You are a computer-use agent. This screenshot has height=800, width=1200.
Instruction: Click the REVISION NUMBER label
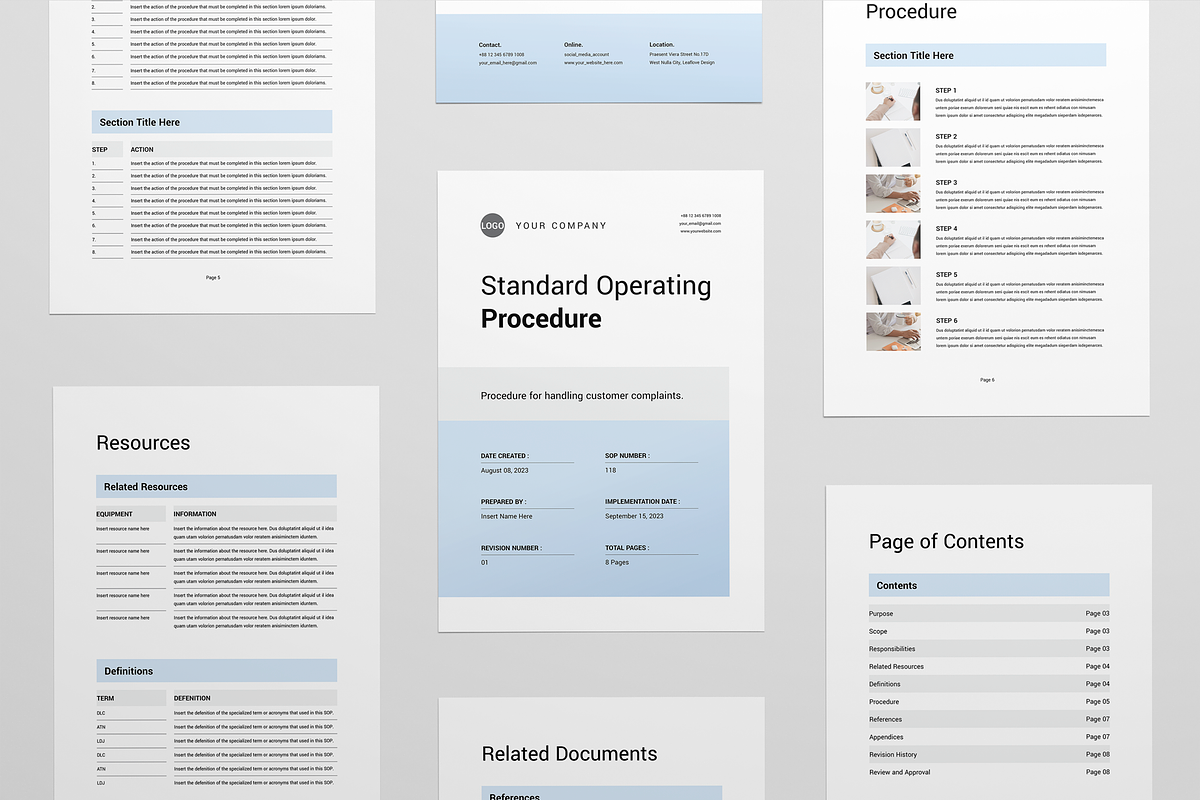[512, 548]
